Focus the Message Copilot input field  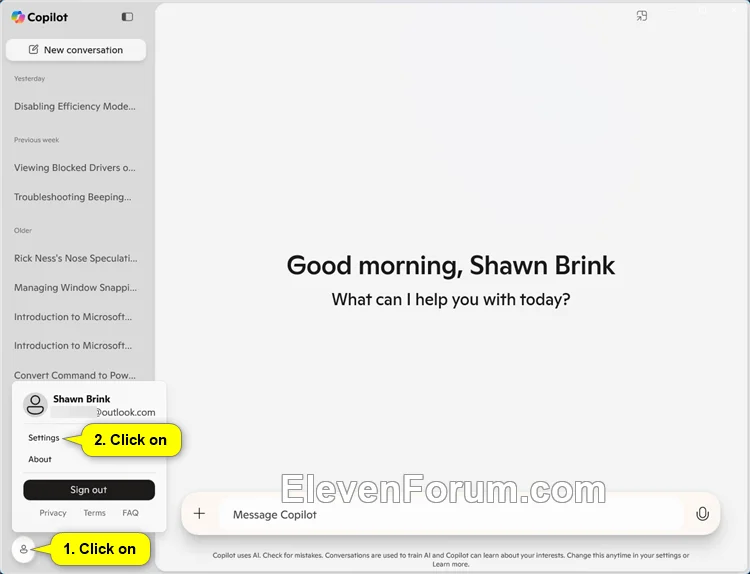450,515
